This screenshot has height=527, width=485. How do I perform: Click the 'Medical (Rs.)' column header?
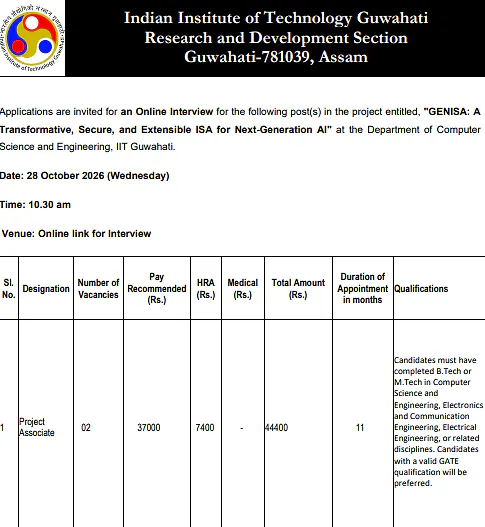click(243, 289)
